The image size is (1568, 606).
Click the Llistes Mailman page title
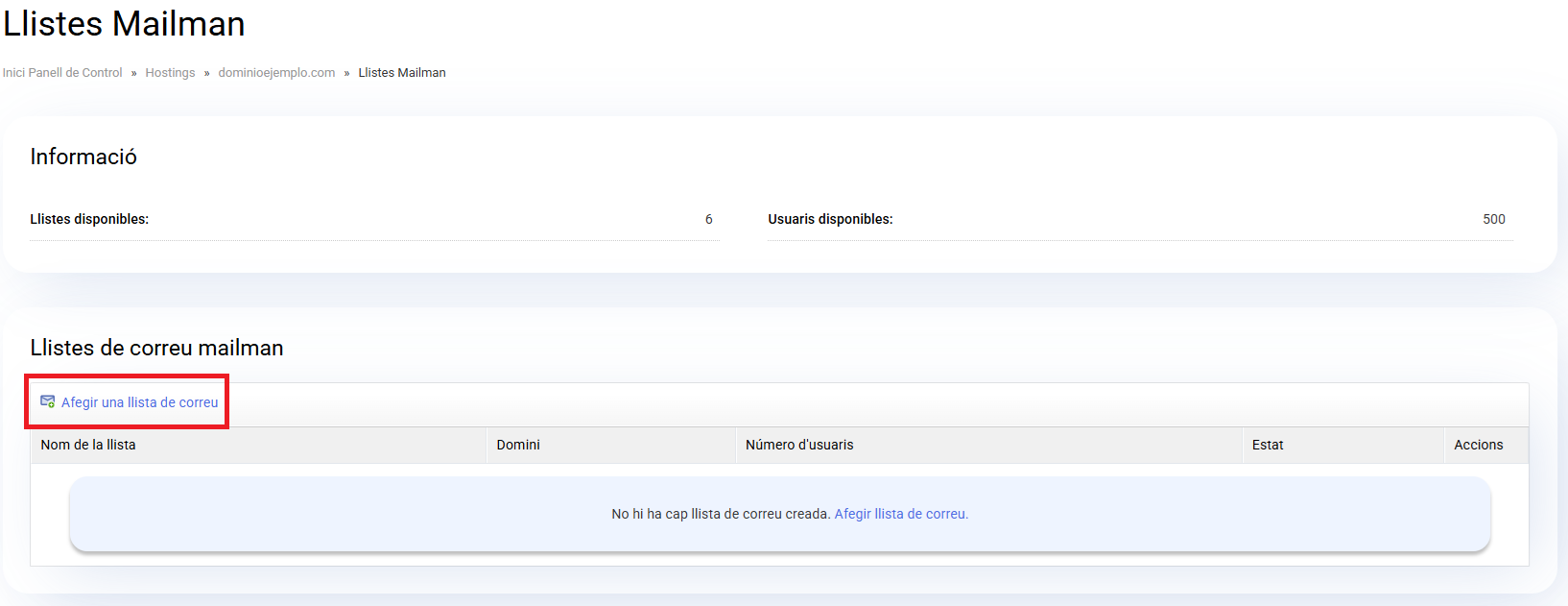pos(124,23)
